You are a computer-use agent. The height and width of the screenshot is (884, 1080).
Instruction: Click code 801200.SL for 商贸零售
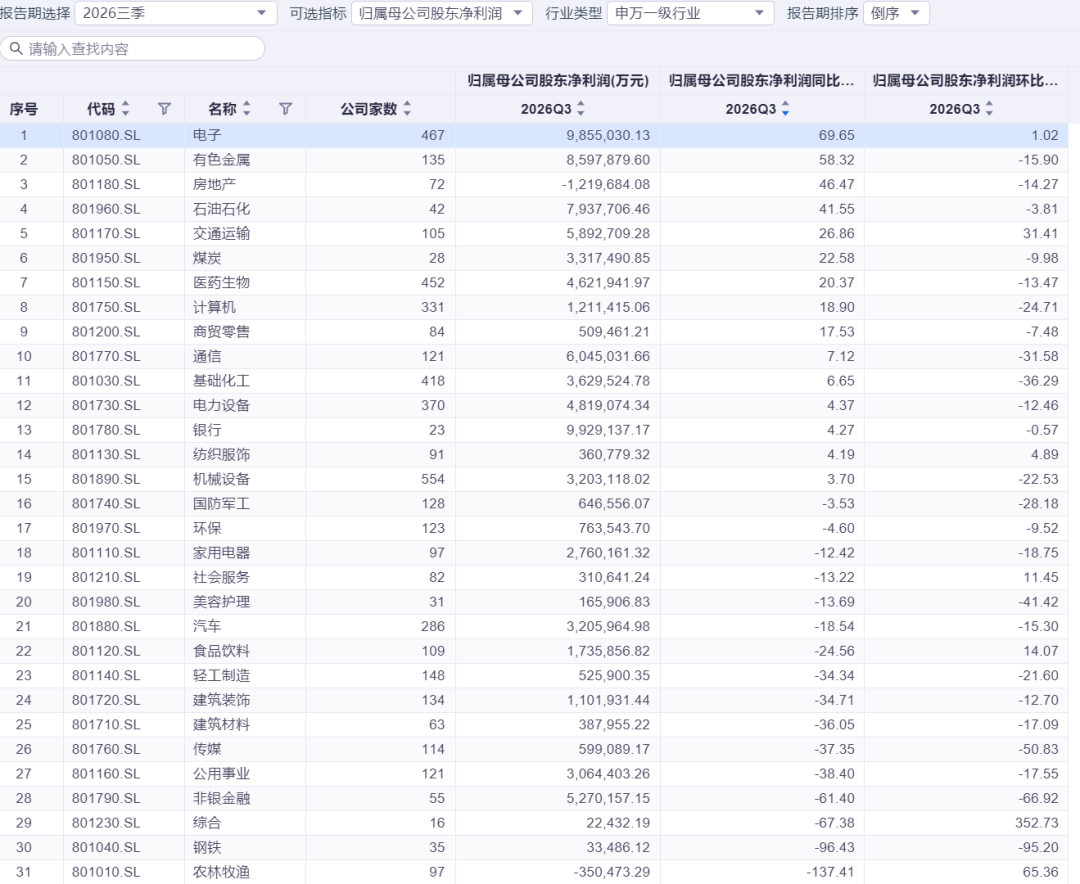coord(106,331)
